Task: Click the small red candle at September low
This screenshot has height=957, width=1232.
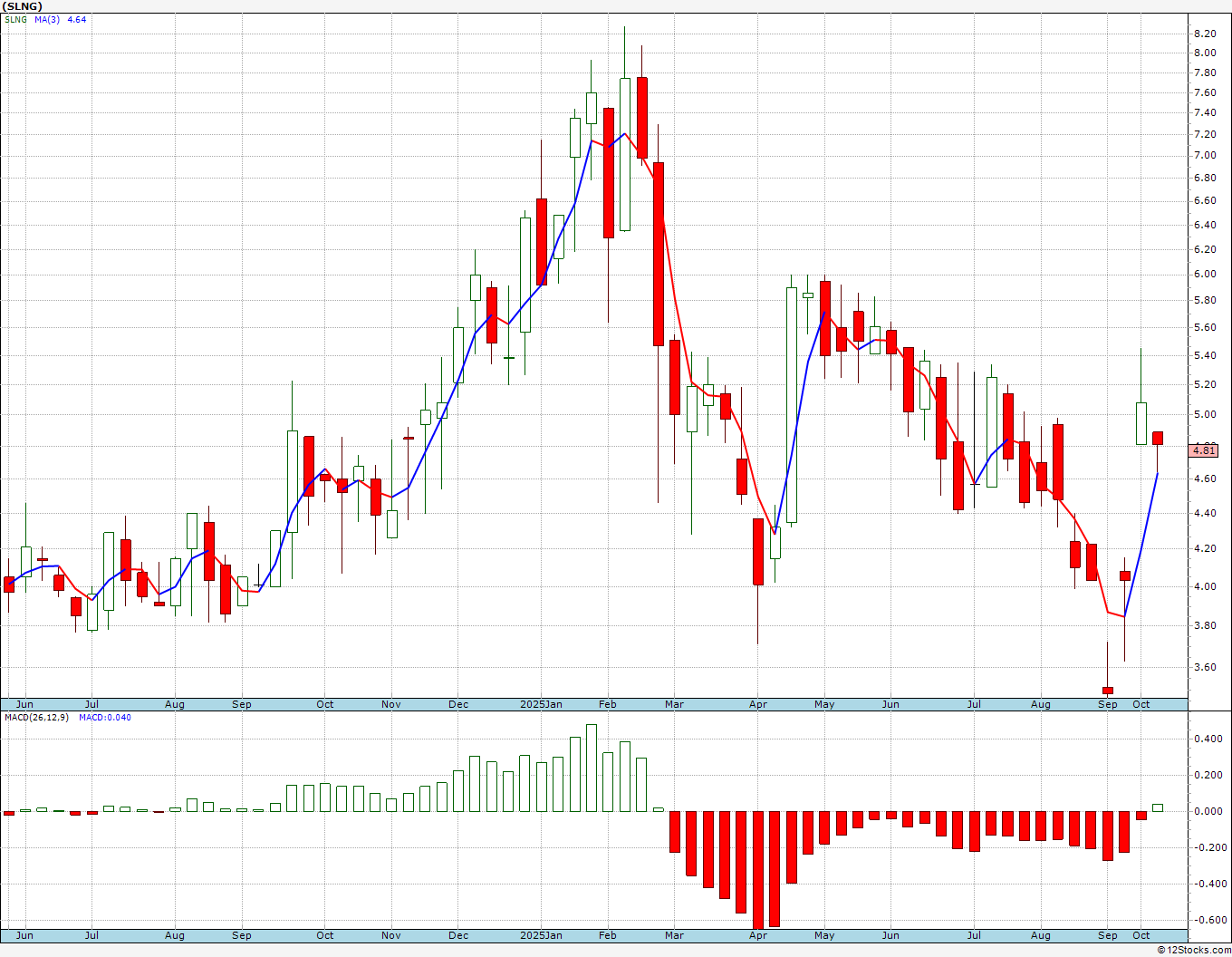Action: [1107, 691]
